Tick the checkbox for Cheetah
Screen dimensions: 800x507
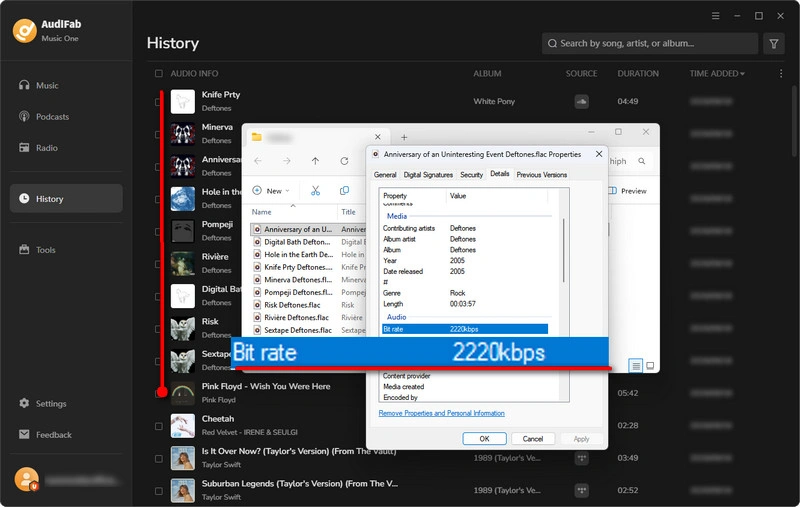159,425
